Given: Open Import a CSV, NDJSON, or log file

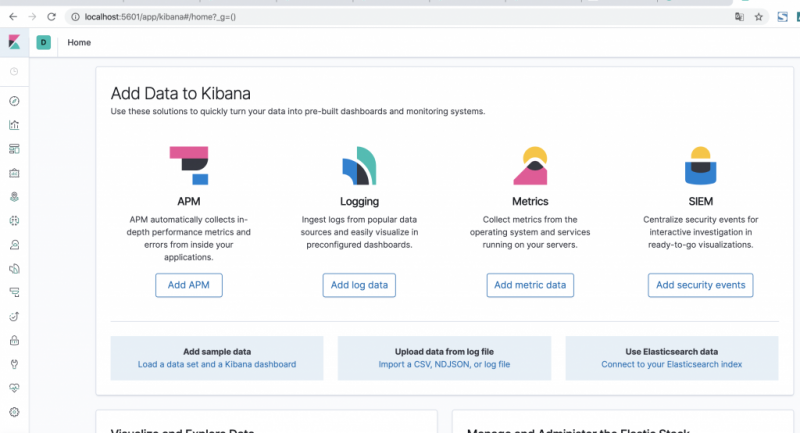Looking at the screenshot, I should [x=444, y=364].
